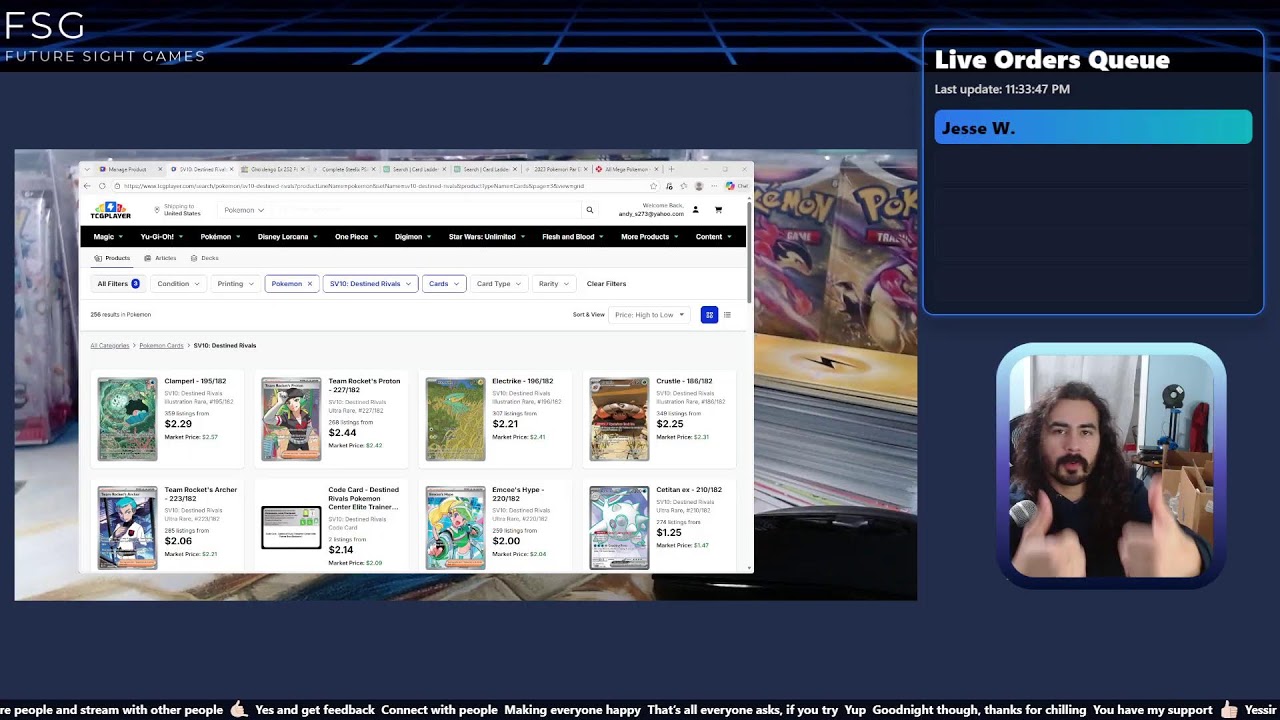The image size is (1280, 720).
Task: Close the Manage Product browser tab
Action: click(158, 169)
